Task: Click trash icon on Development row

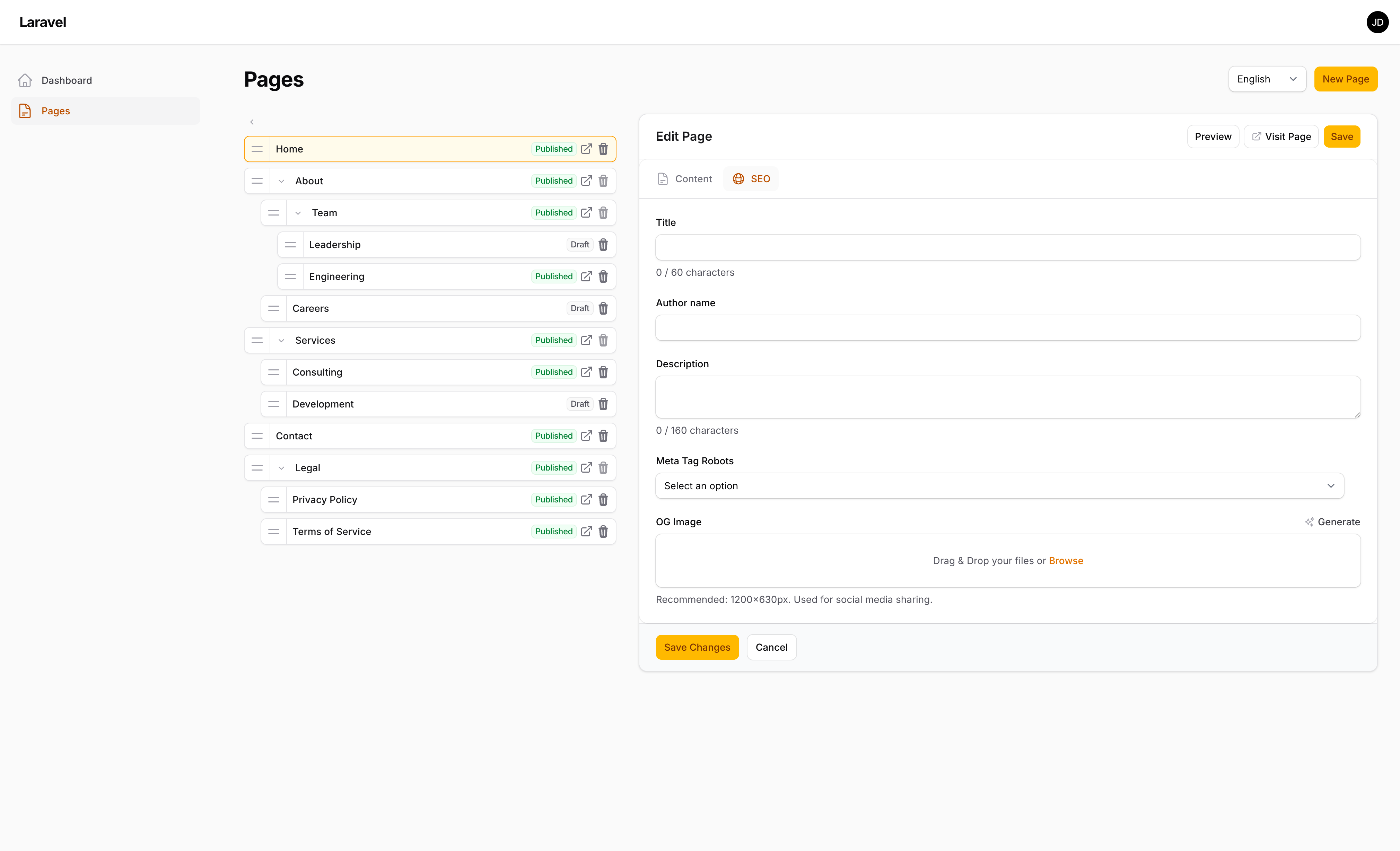Action: point(603,404)
